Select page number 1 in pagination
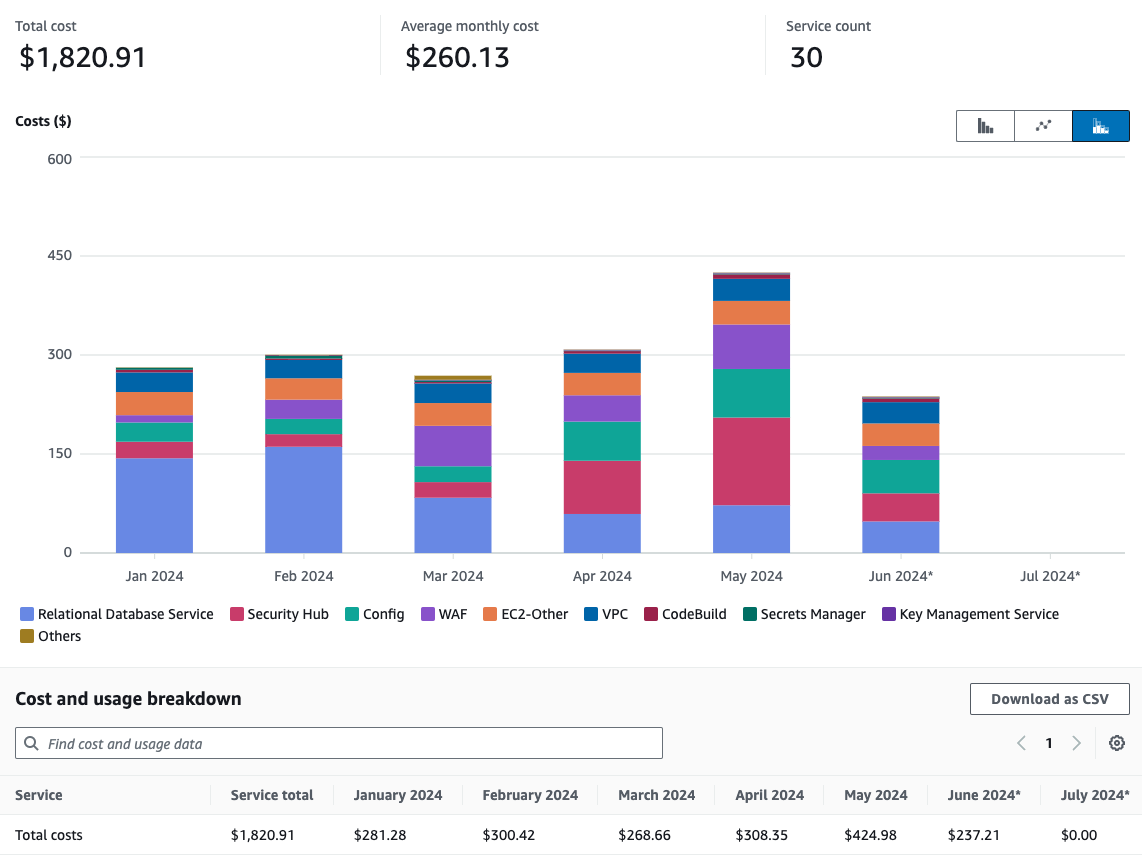Viewport: 1142px width, 858px height. (1049, 743)
